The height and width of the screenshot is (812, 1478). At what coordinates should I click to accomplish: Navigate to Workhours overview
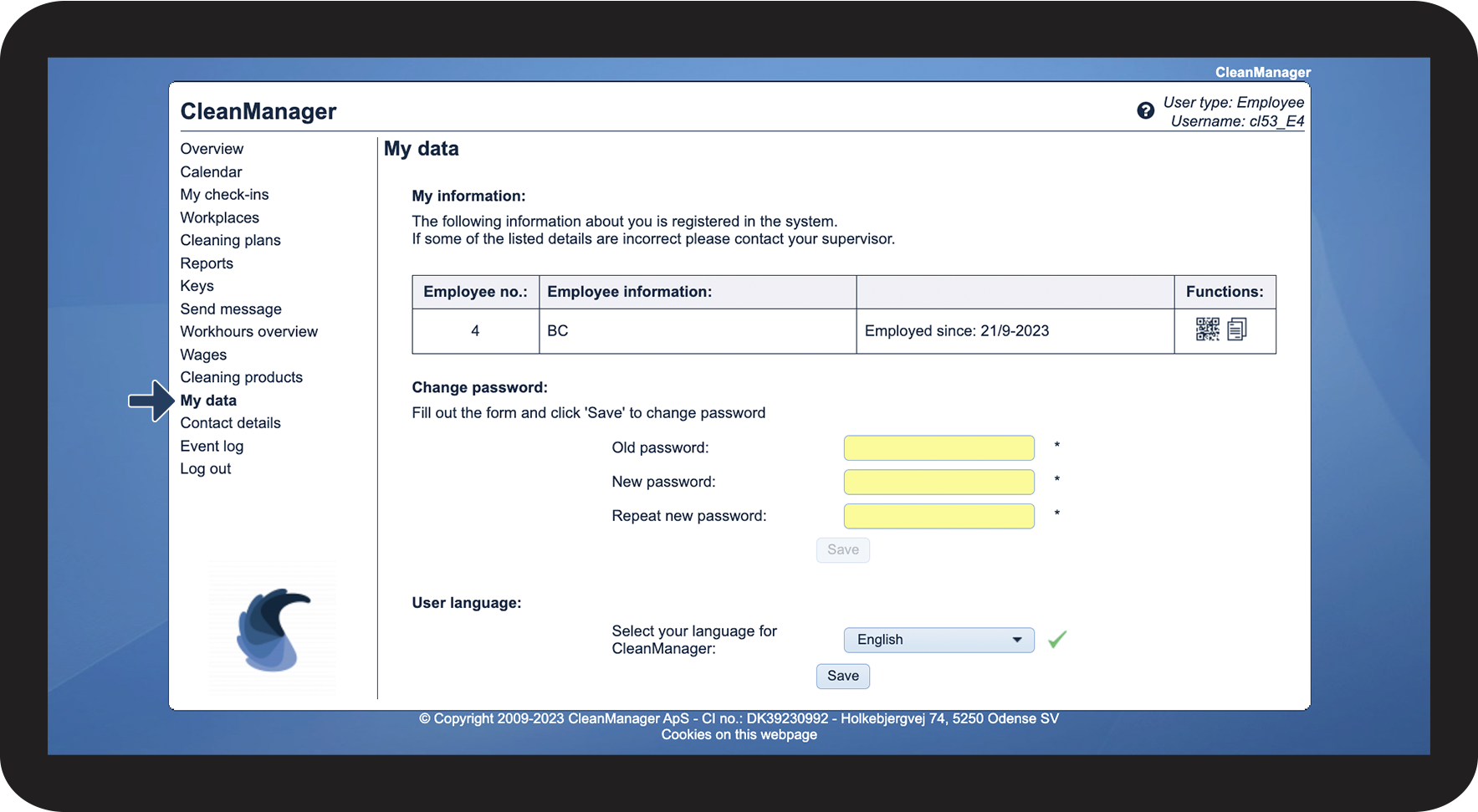248,332
